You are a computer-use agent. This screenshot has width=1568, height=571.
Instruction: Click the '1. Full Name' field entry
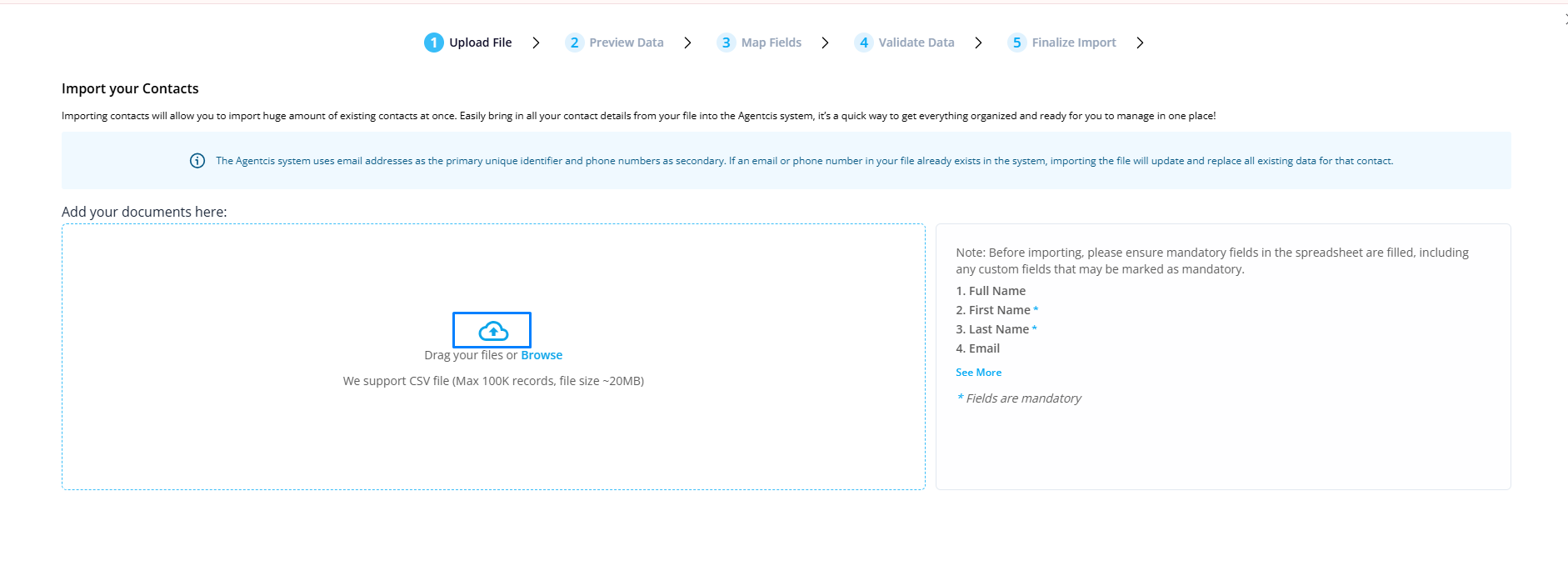(991, 291)
